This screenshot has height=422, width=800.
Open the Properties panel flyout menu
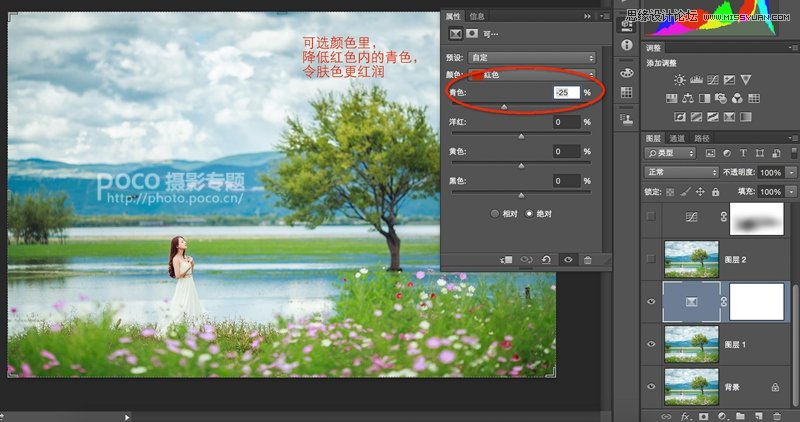pyautogui.click(x=605, y=16)
